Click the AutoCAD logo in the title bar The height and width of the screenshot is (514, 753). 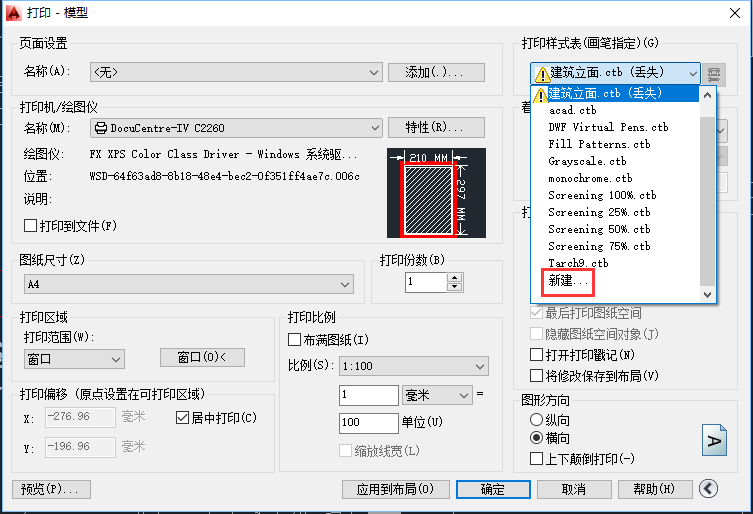point(13,13)
